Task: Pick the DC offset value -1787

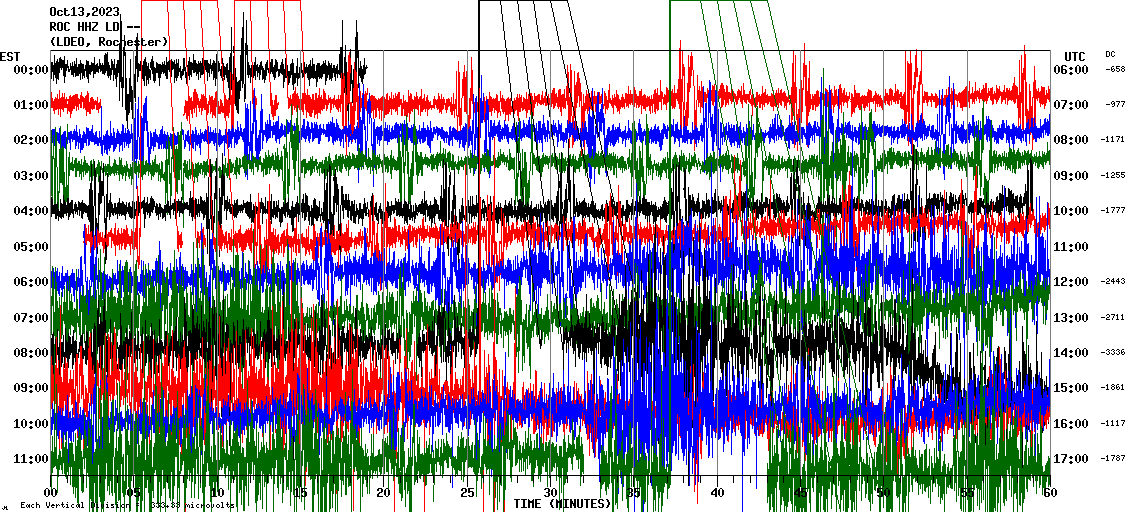Action: pyautogui.click(x=1113, y=458)
